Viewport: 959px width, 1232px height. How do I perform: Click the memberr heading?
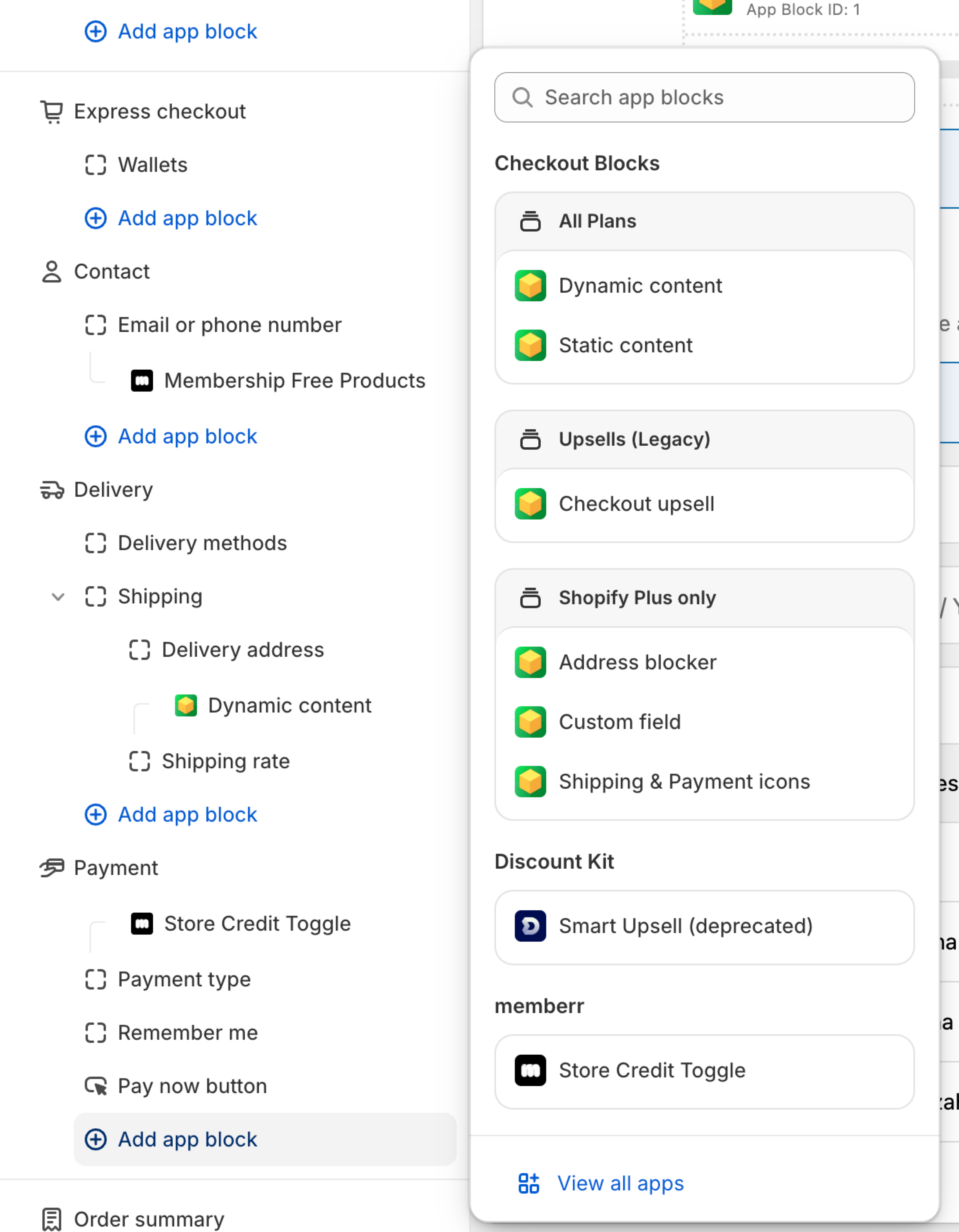point(539,1006)
